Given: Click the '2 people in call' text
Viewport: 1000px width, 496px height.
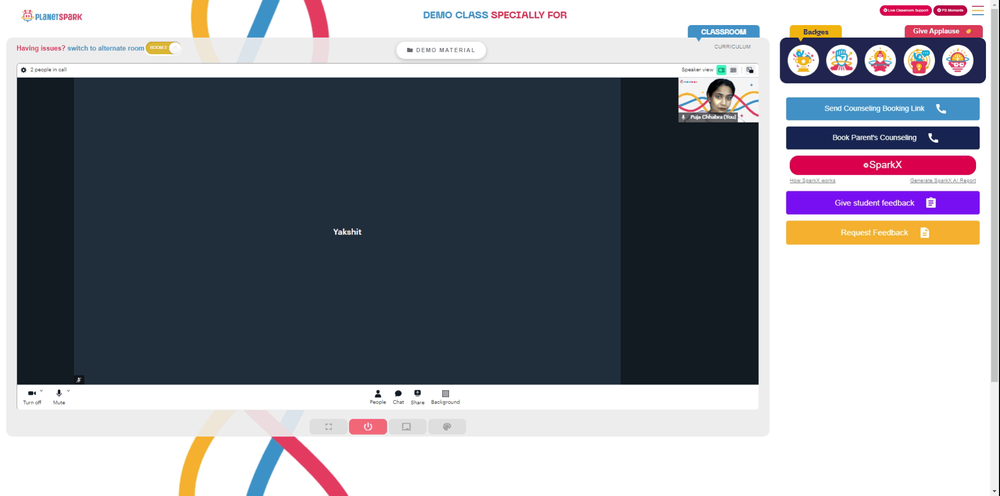Looking at the screenshot, I should 48,70.
